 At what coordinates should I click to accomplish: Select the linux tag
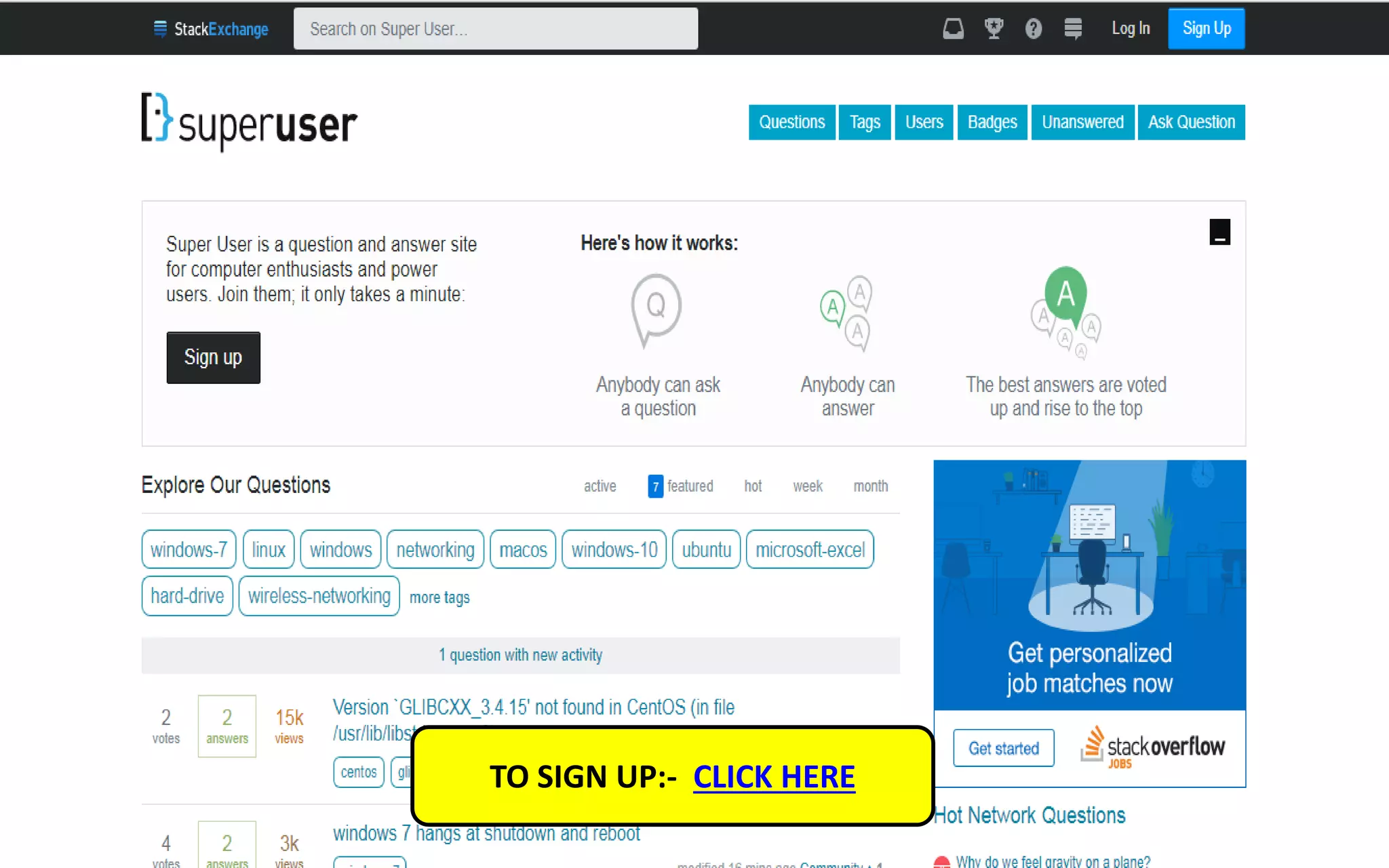(x=269, y=549)
